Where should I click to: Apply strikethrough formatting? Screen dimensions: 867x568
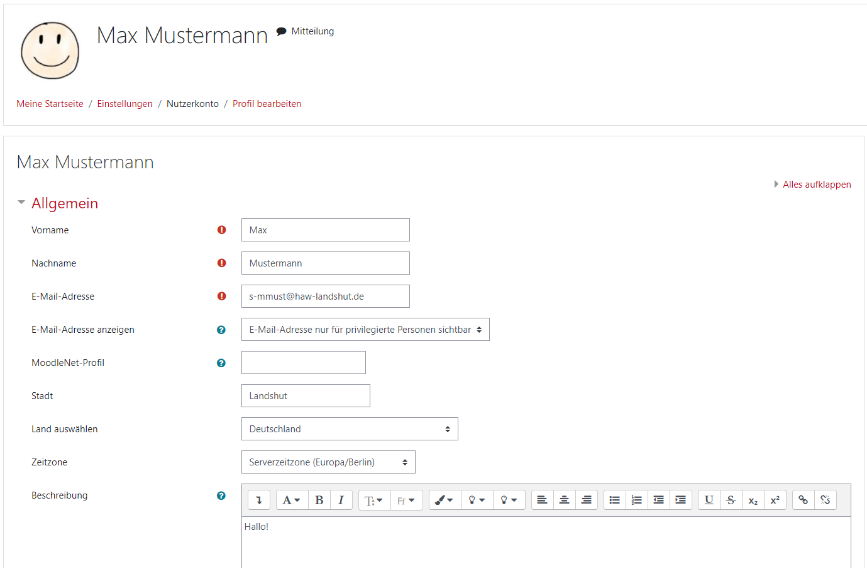(x=731, y=500)
